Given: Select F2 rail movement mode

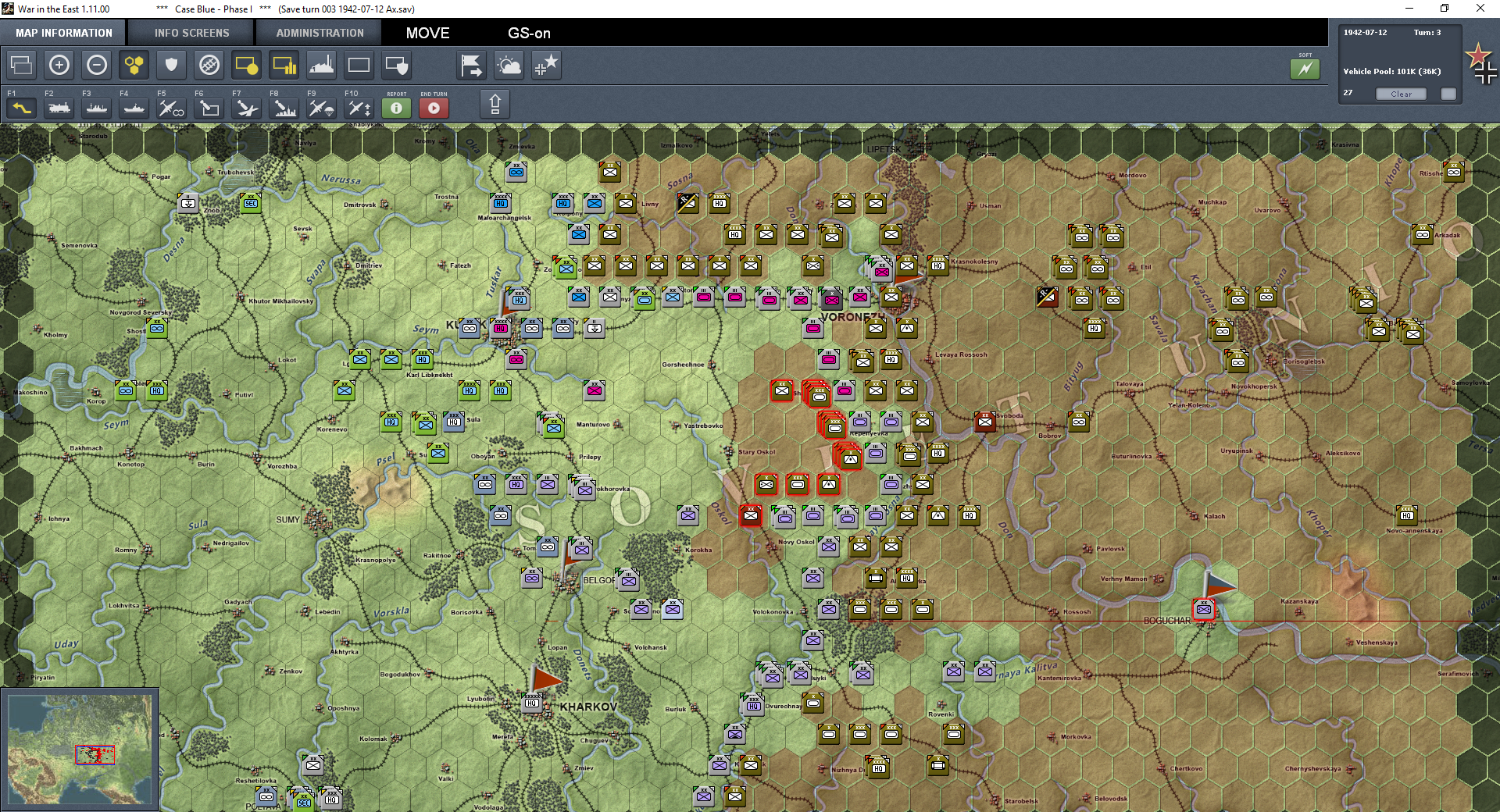Looking at the screenshot, I should [59, 108].
